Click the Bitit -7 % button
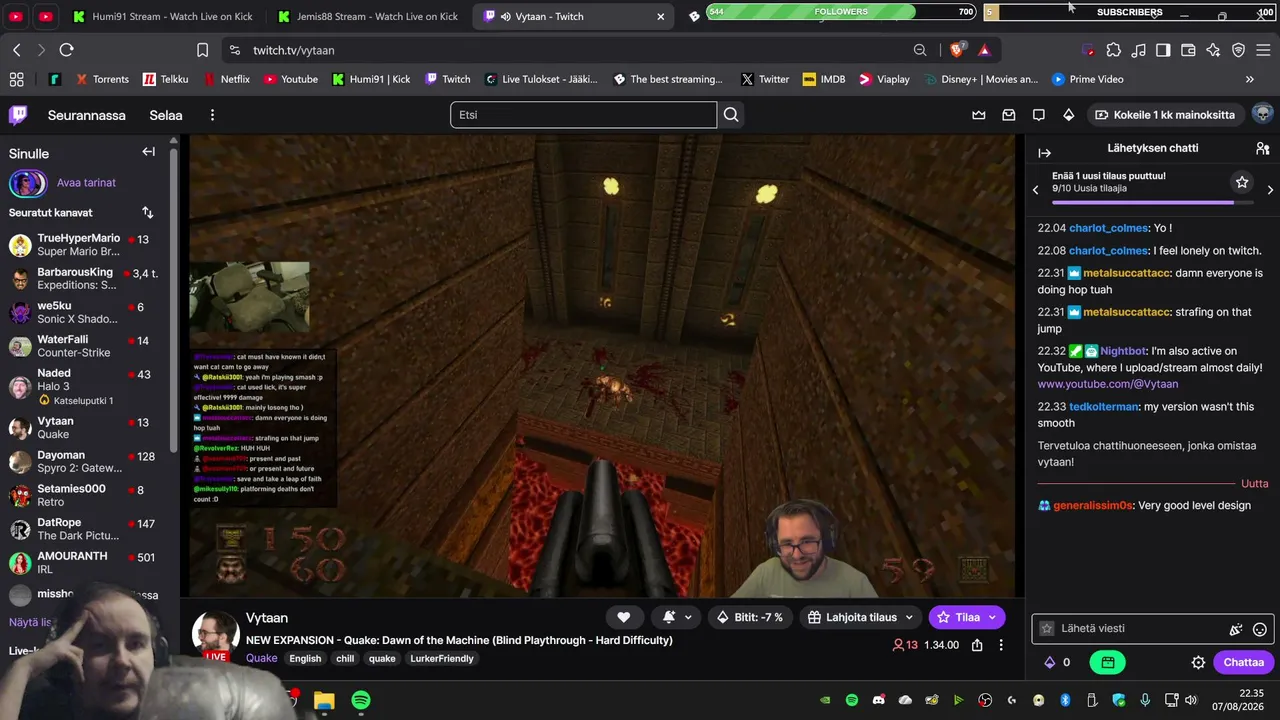This screenshot has width=1280, height=720. (750, 617)
